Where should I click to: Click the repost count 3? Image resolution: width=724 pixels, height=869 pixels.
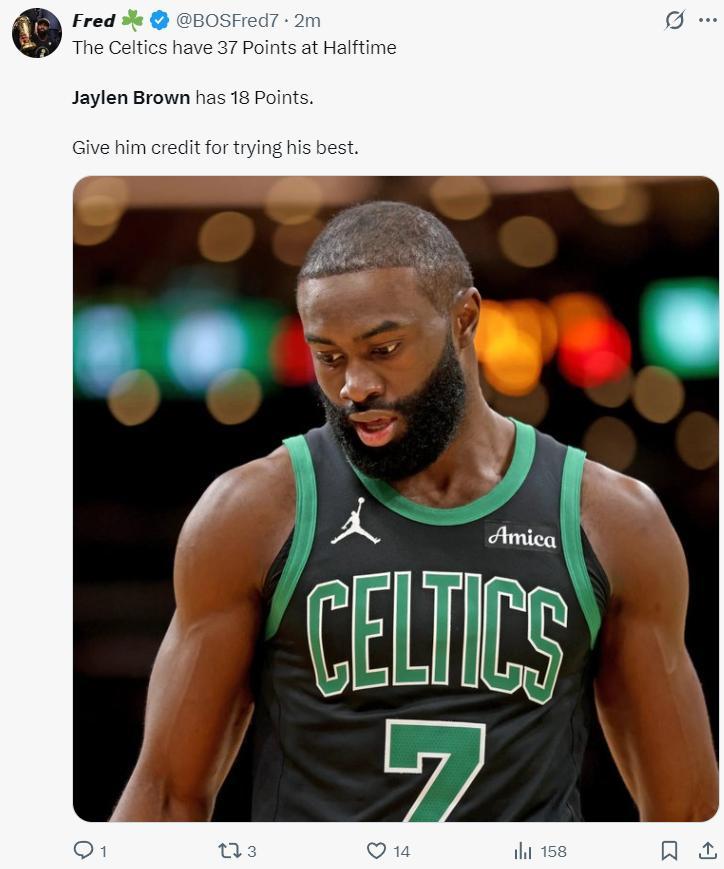(251, 851)
